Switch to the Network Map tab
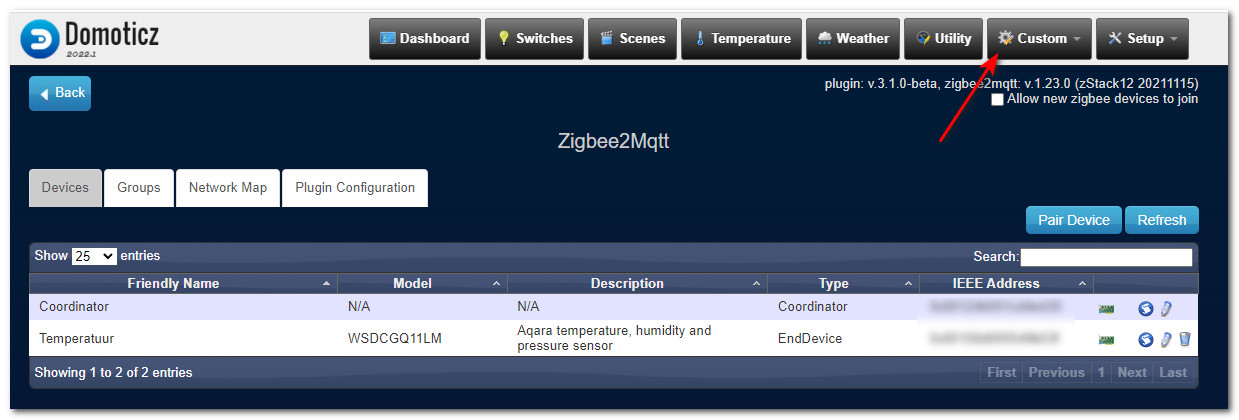The image size is (1239, 420). click(228, 188)
